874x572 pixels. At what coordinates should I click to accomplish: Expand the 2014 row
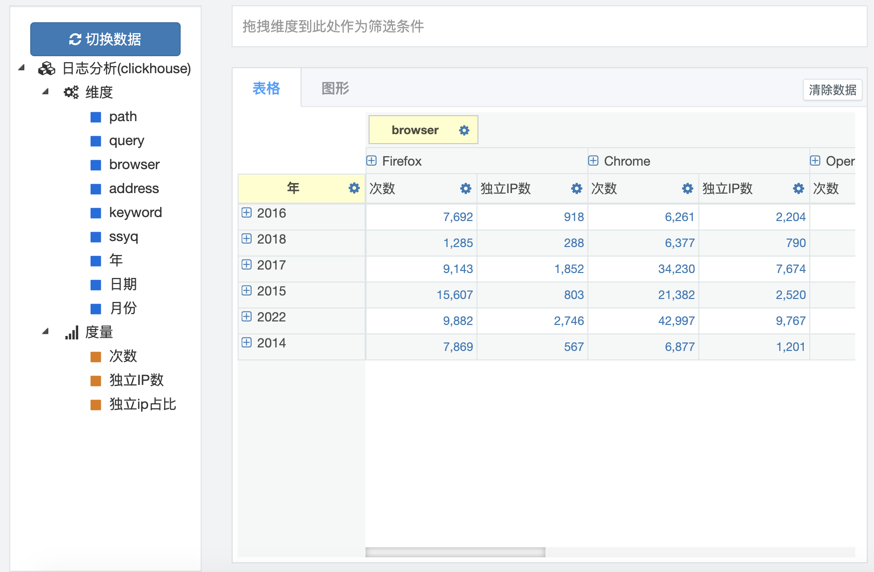[246, 342]
